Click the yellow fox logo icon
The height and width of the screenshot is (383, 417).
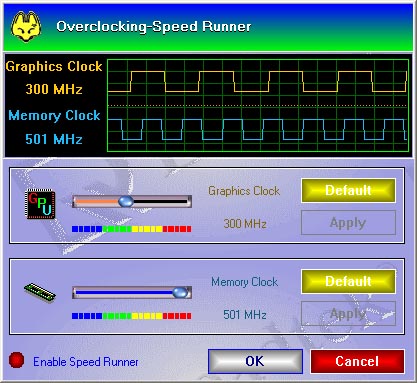point(26,27)
